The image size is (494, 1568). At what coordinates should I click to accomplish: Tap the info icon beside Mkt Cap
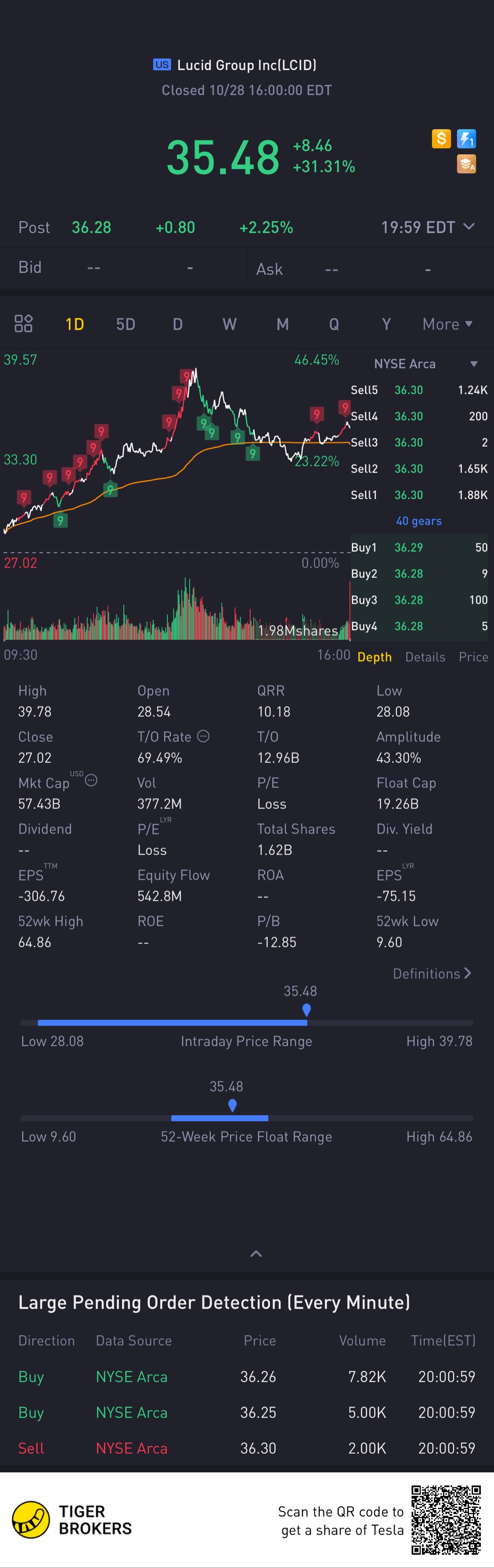pos(91,780)
